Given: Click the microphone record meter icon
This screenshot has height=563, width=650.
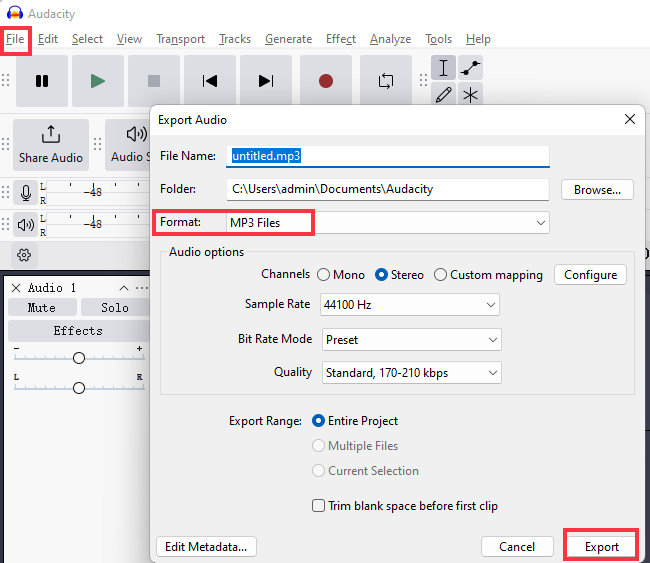Looking at the screenshot, I should 26,193.
